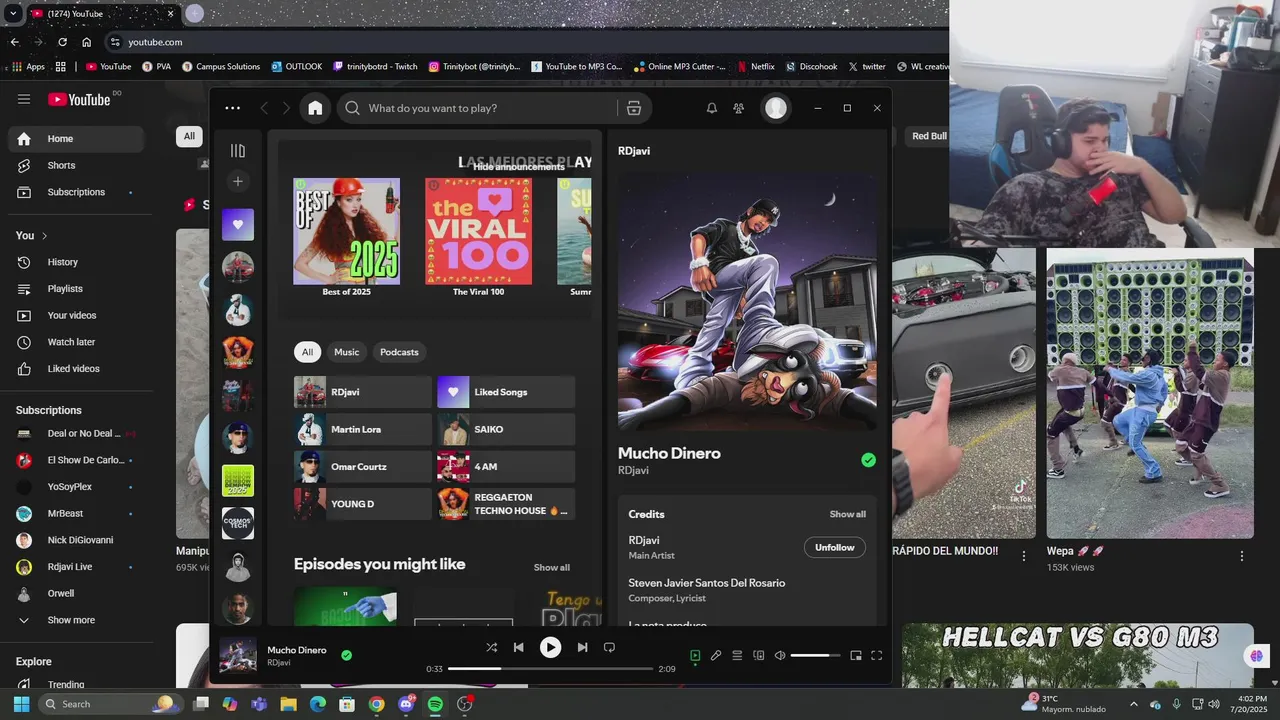The width and height of the screenshot is (1280, 720).
Task: Open Subscriptions in YouTube sidebar
Action: point(76,192)
